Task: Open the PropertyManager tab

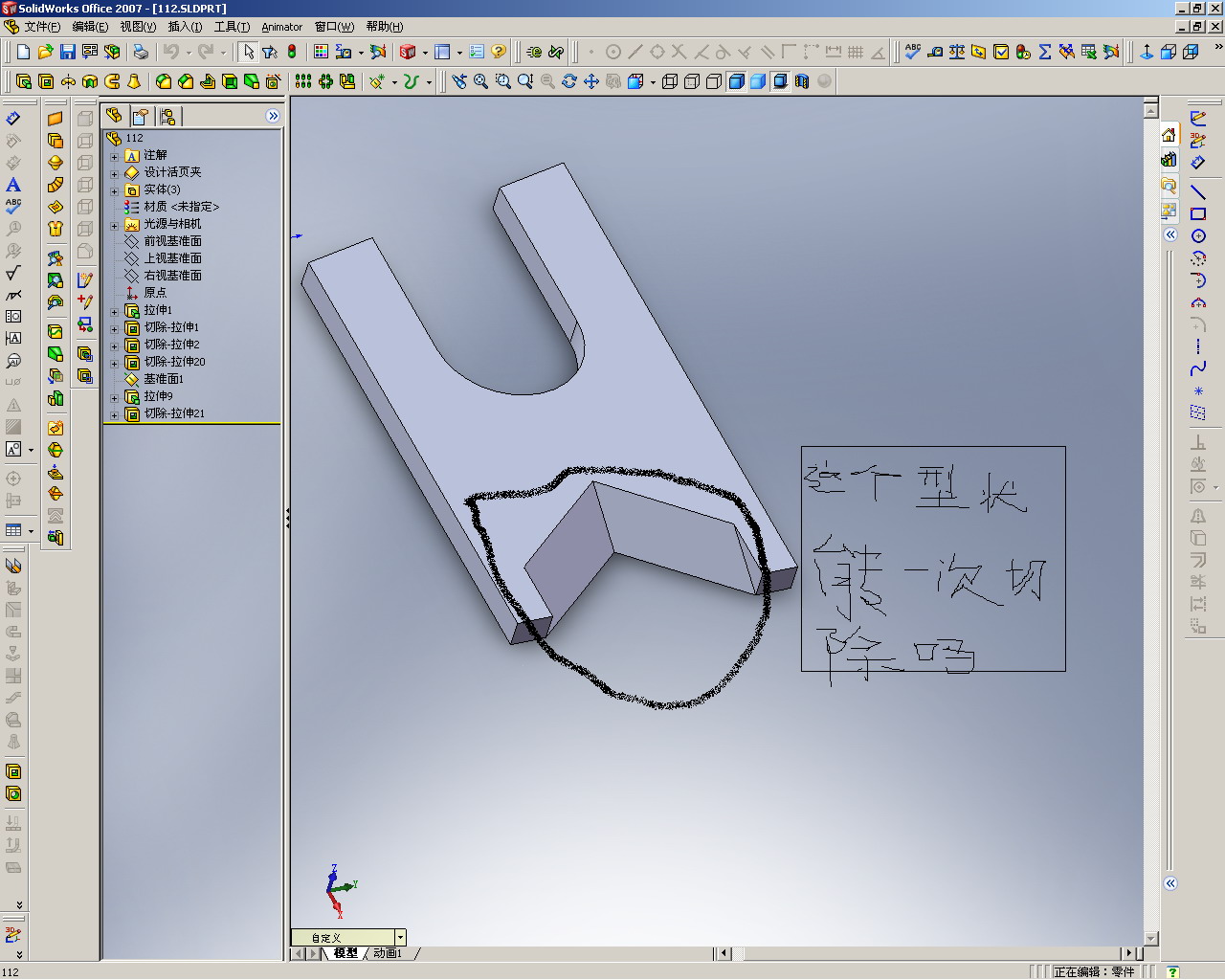Action: click(141, 117)
